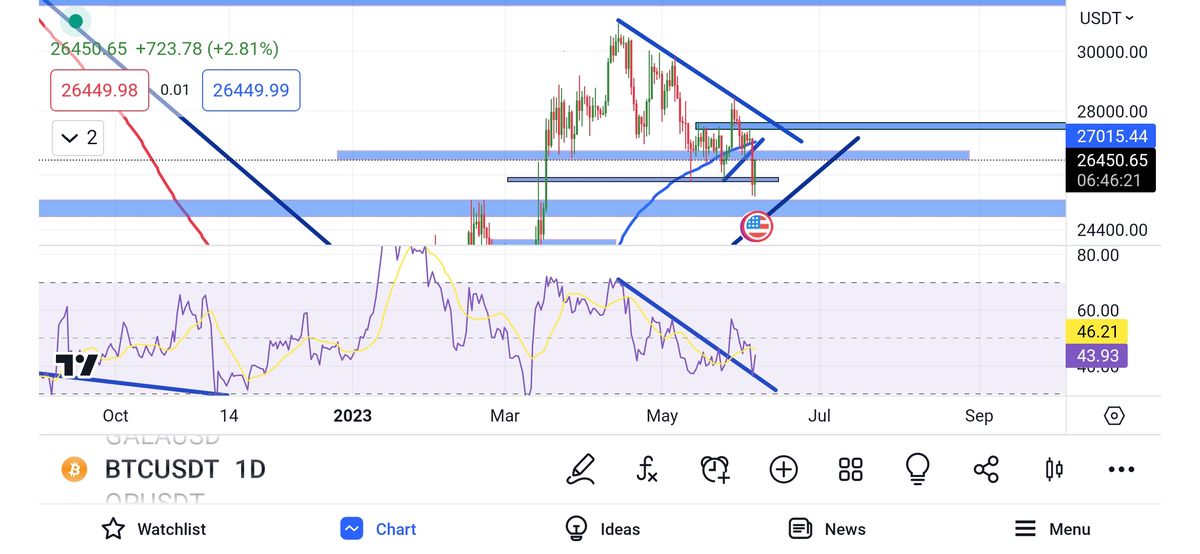
Task: Open the time axis settings hexagon icon
Action: (1114, 416)
